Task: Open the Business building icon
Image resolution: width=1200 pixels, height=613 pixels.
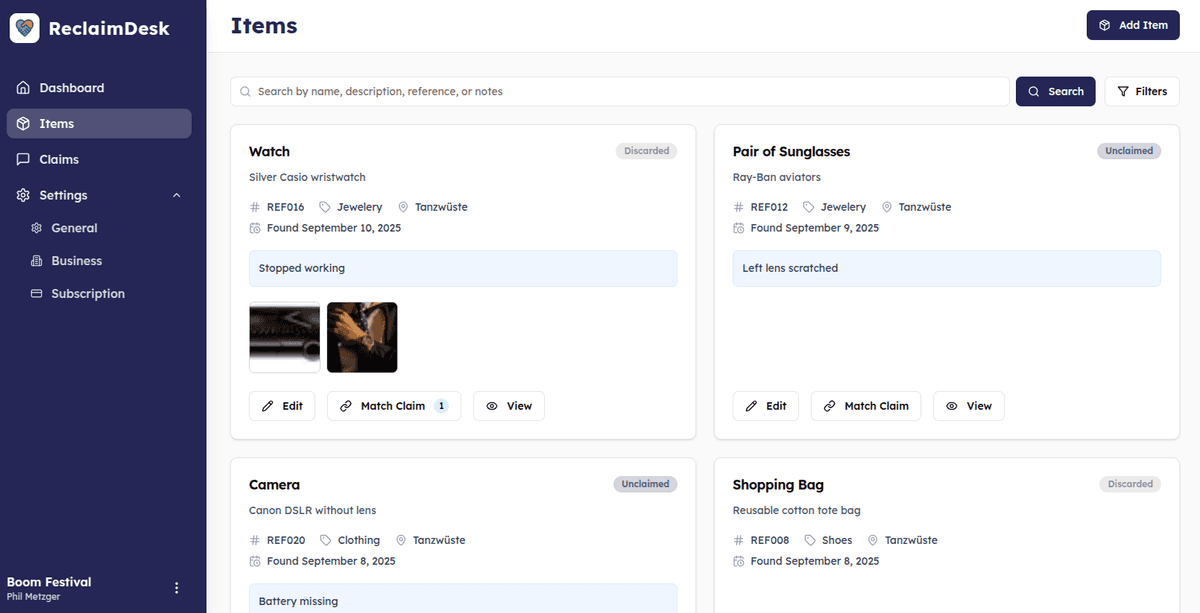Action: (37, 261)
